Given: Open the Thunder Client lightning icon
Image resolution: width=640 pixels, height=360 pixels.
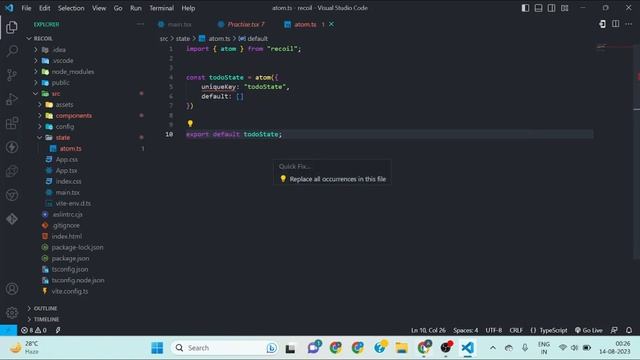Looking at the screenshot, I should (x=12, y=147).
